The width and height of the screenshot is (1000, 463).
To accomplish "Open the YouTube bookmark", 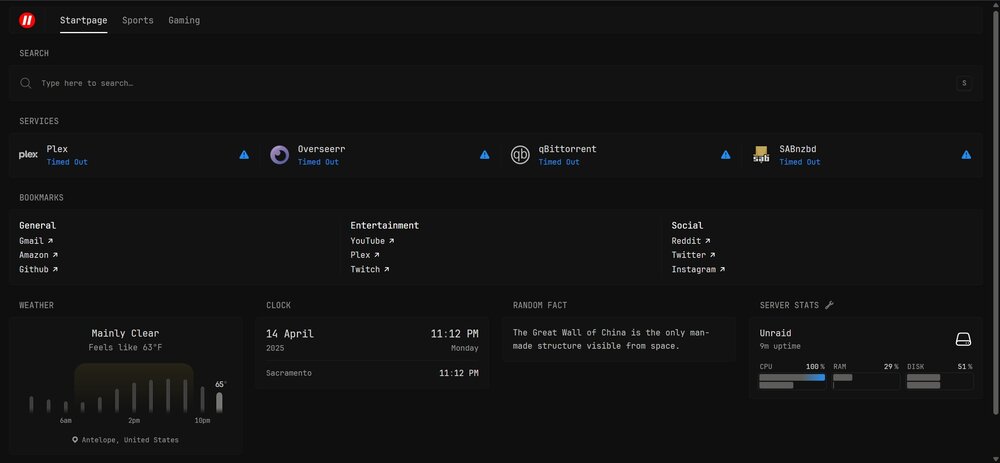I will 372,241.
